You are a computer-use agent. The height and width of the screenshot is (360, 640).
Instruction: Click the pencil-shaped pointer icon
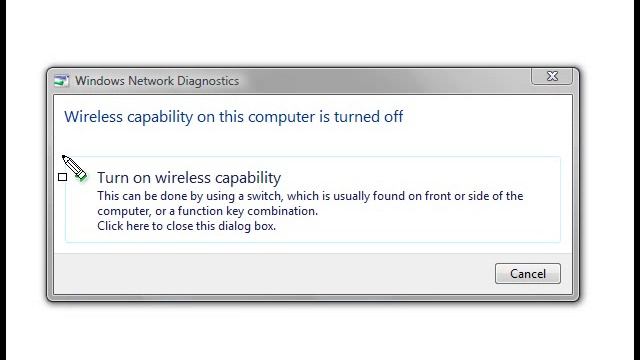74,168
